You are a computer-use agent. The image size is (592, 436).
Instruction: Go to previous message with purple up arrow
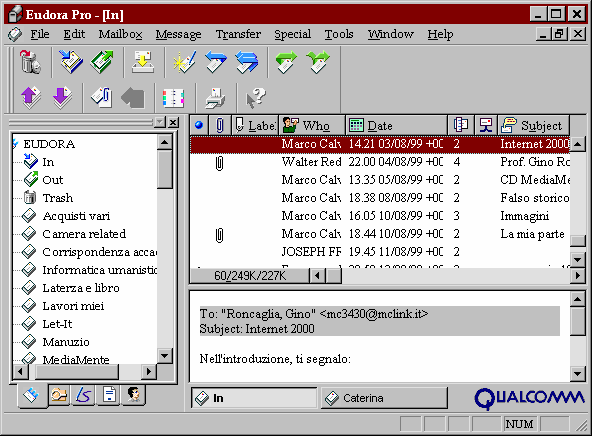tap(31, 97)
